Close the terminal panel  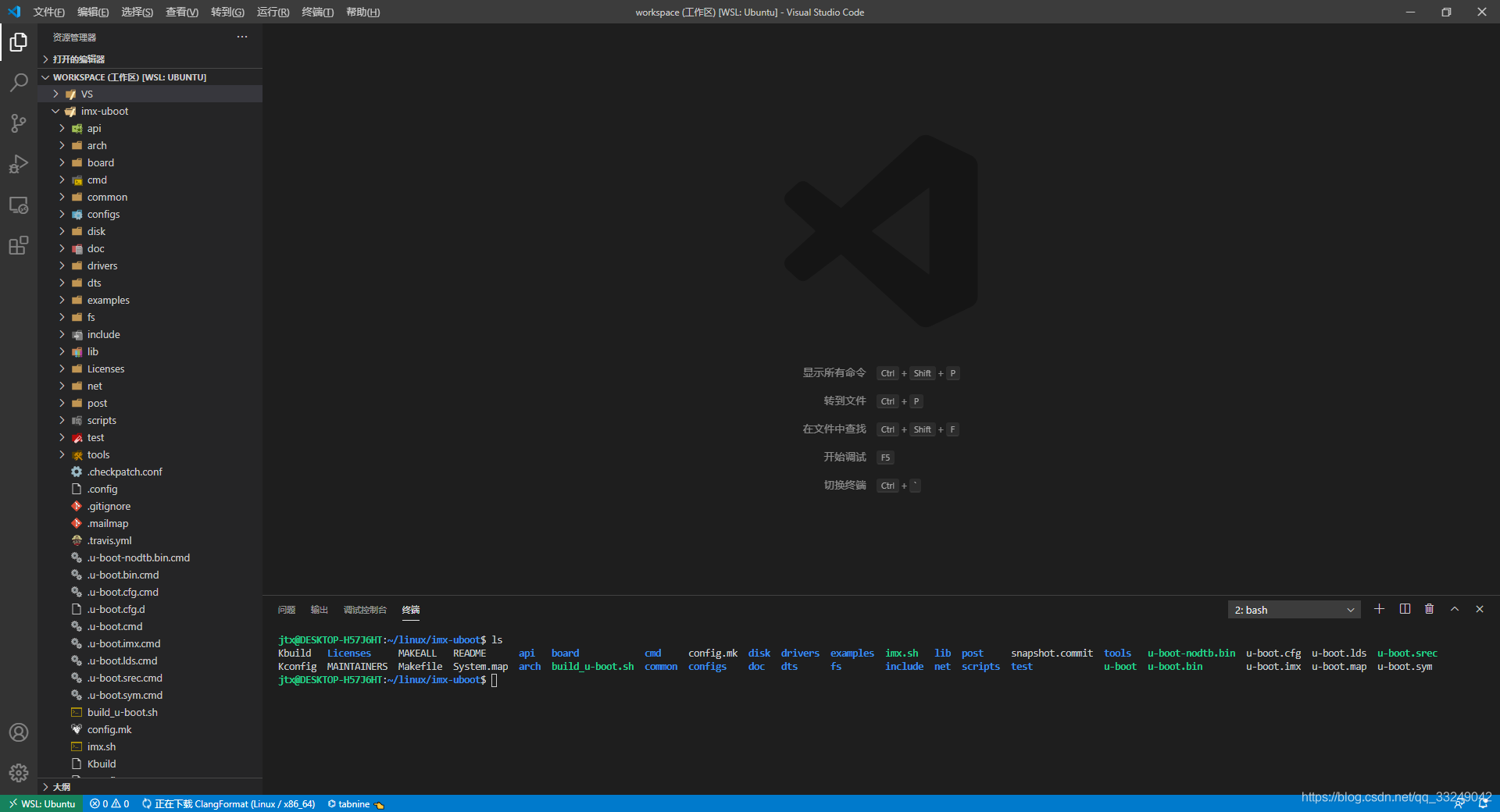click(x=1480, y=609)
